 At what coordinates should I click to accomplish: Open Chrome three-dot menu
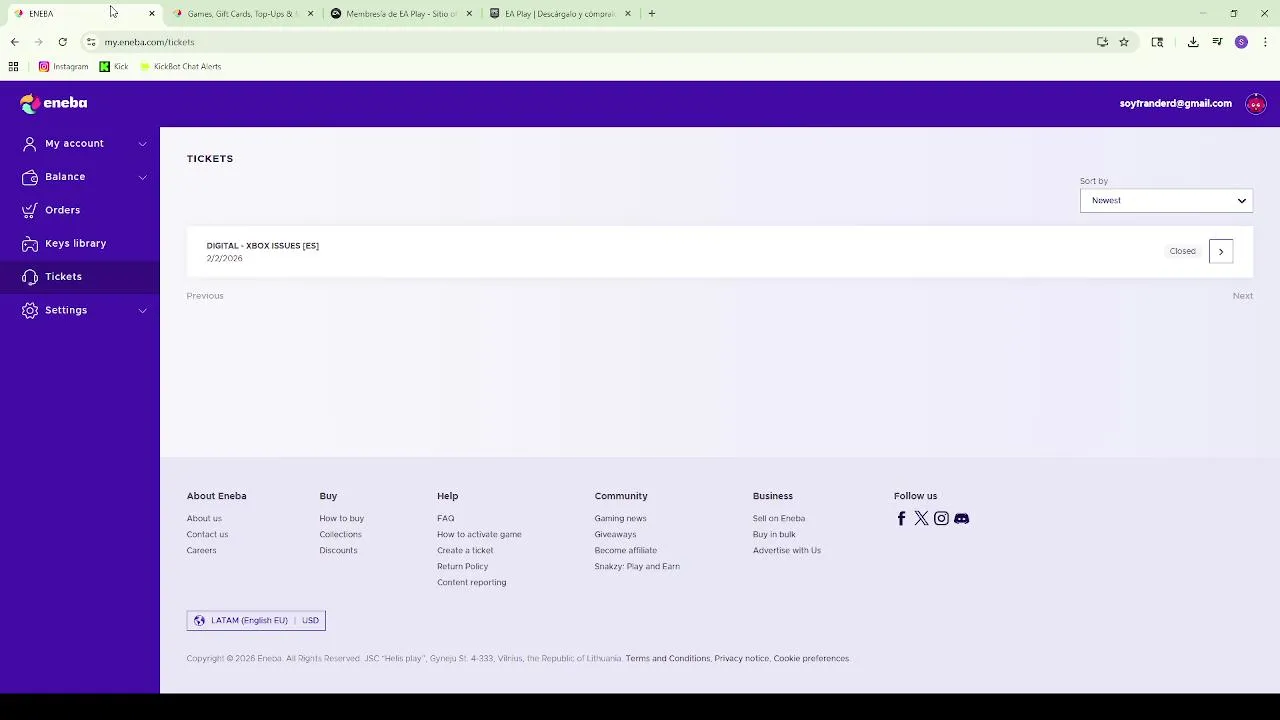click(1265, 42)
